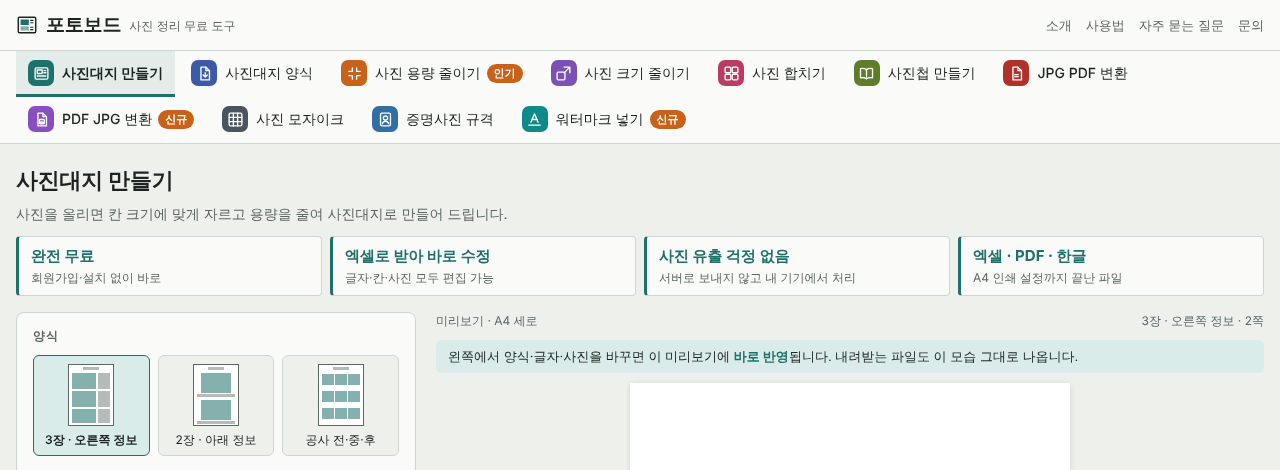Screen dimensions: 1280x470
Task: Go to the 사진 합치기 tab
Action: tap(772, 73)
